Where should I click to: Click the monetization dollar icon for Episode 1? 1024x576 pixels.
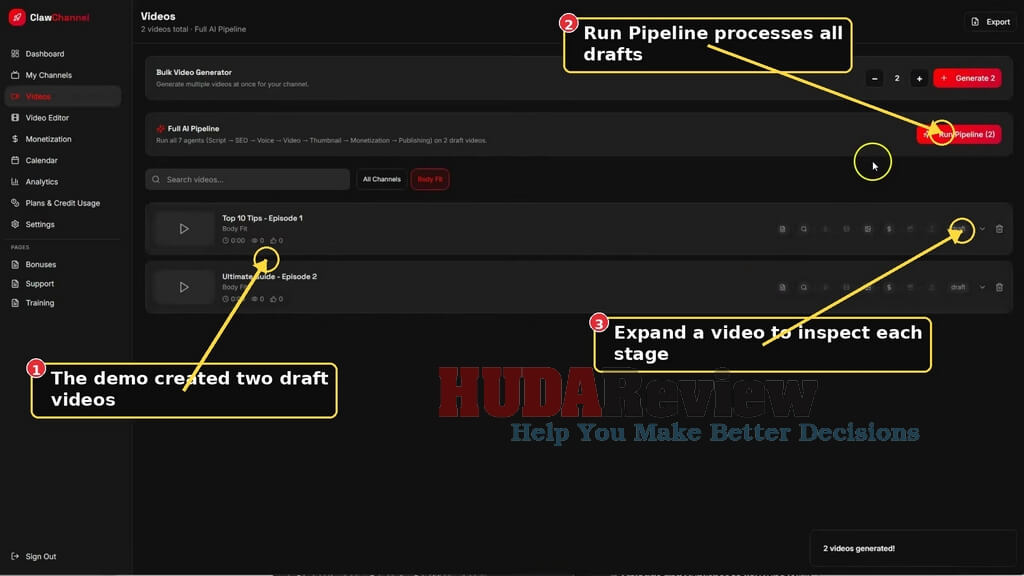pos(889,229)
